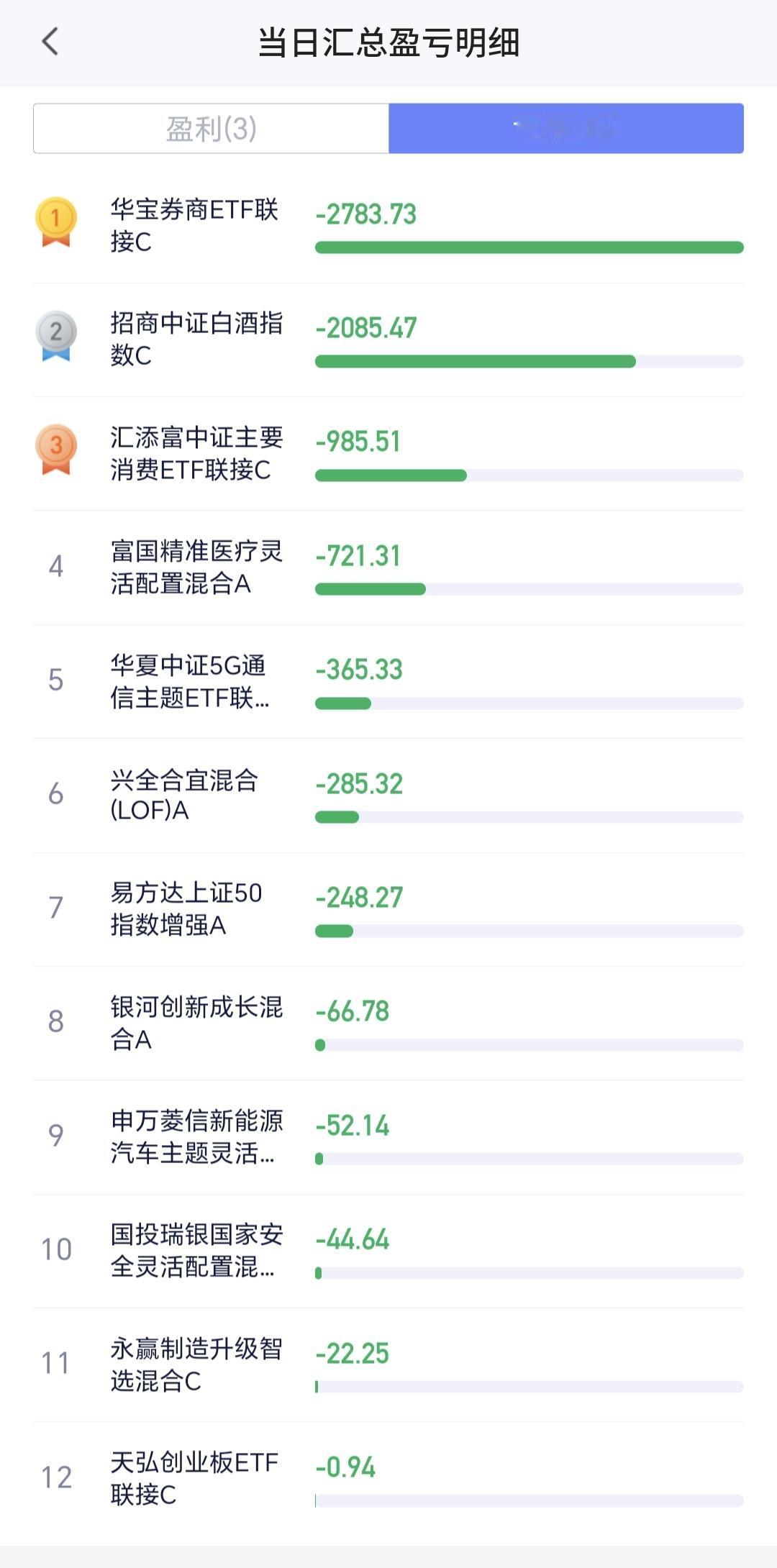The height and width of the screenshot is (1568, 777).
Task: Select 华夏中证5G通信主题ETF row
Action: [388, 681]
